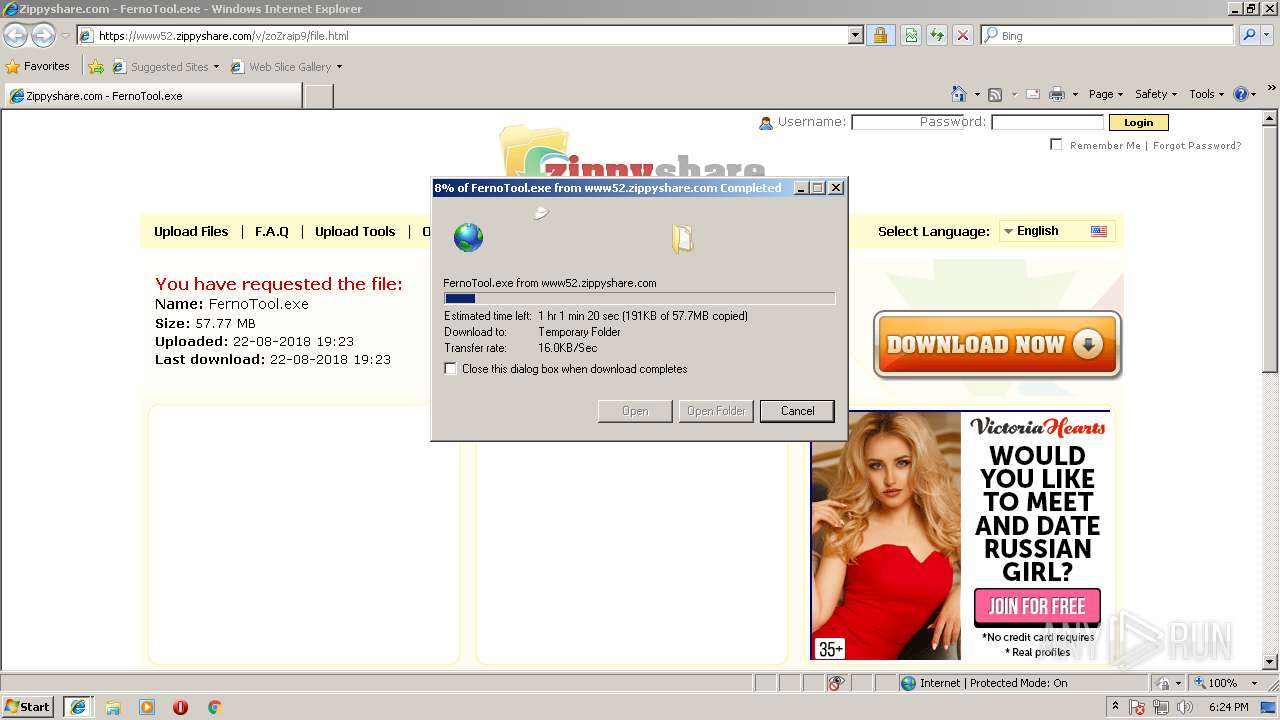Click the Action Center flag tray icon
The height and width of the screenshot is (720, 1280).
pyautogui.click(x=1137, y=708)
